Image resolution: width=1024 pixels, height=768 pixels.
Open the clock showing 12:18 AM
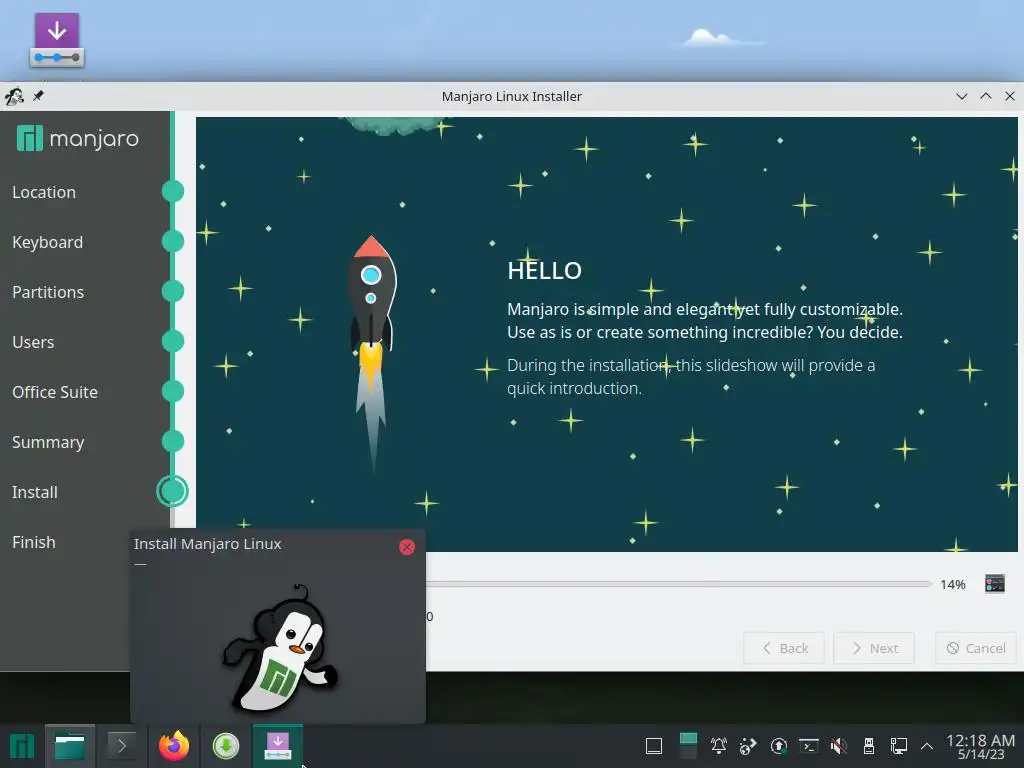980,746
